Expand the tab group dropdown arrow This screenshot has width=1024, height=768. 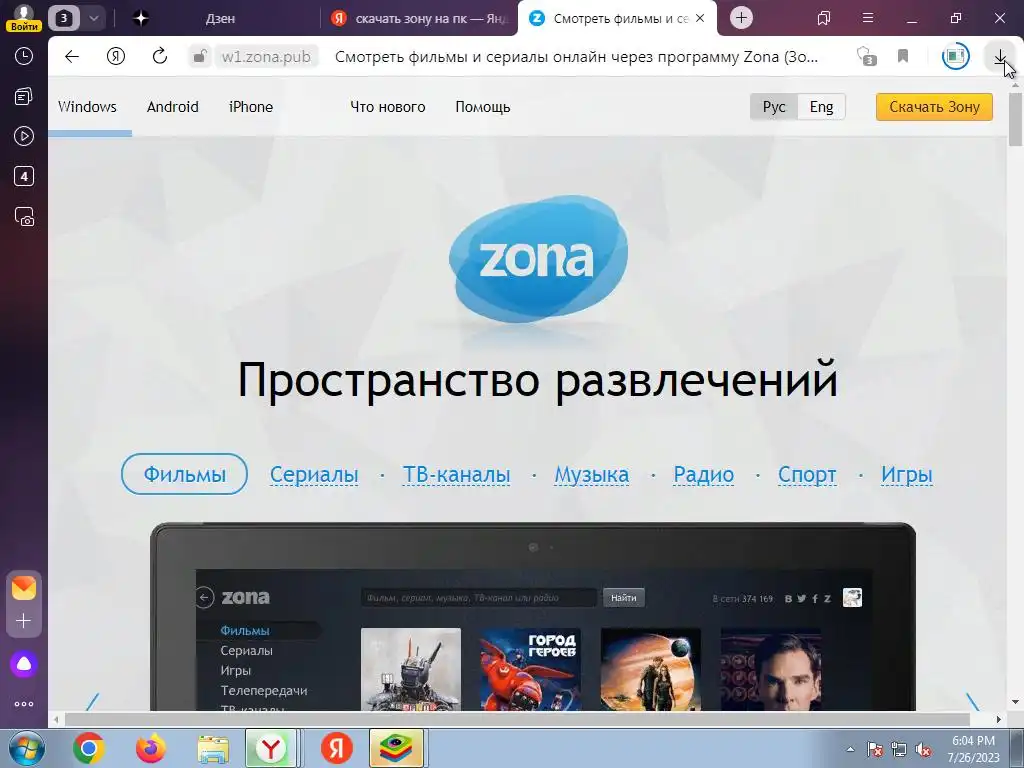coord(93,18)
